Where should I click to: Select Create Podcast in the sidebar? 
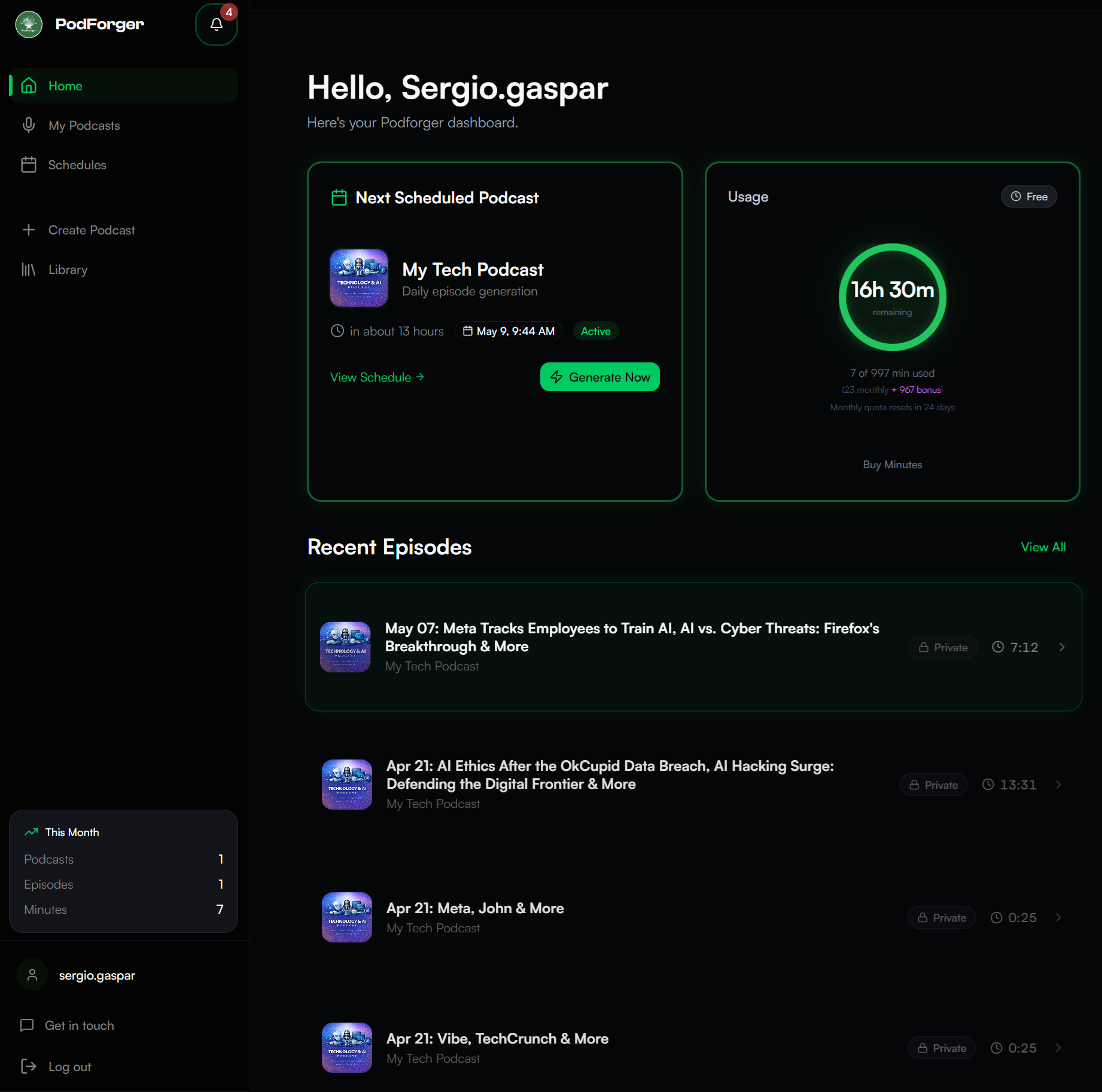coord(123,230)
